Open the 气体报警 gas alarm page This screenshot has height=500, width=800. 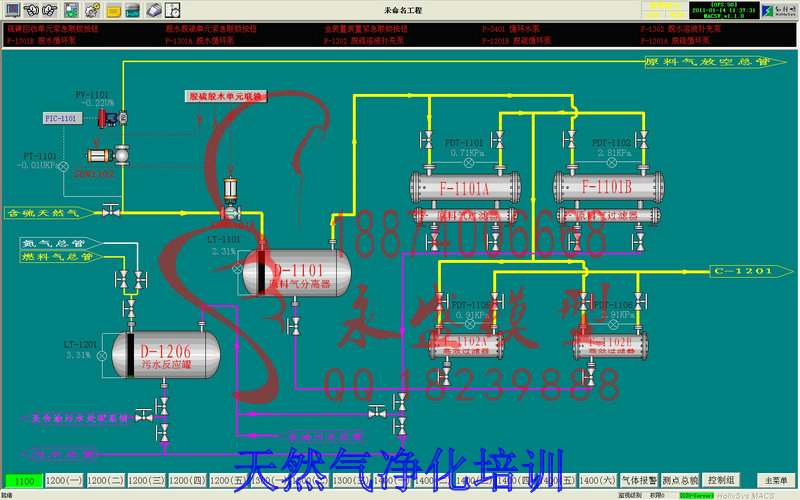coord(639,480)
